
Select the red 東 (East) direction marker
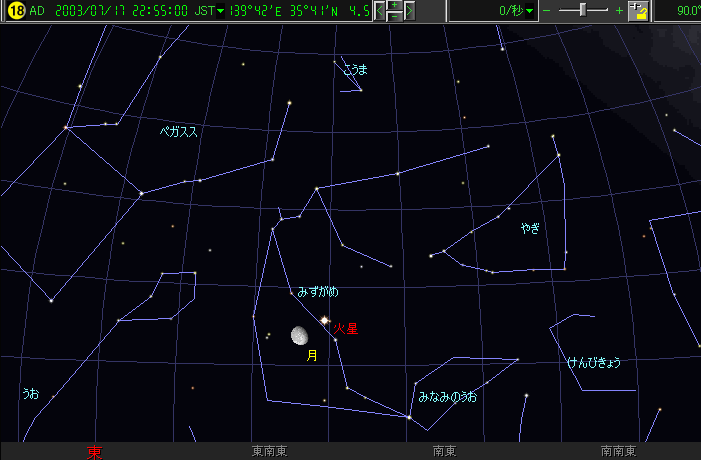tap(94, 452)
